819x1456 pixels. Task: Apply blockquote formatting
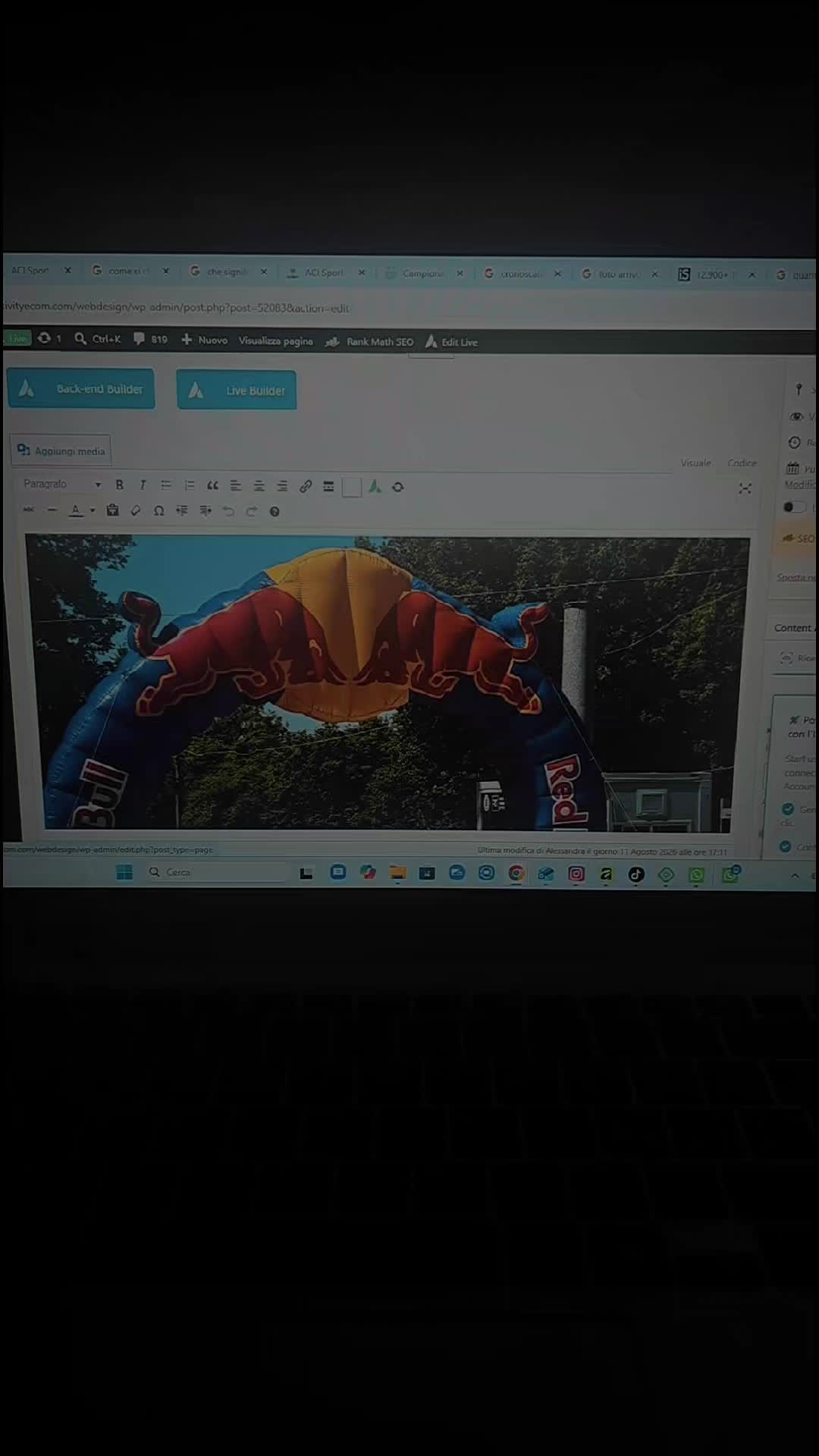(212, 485)
